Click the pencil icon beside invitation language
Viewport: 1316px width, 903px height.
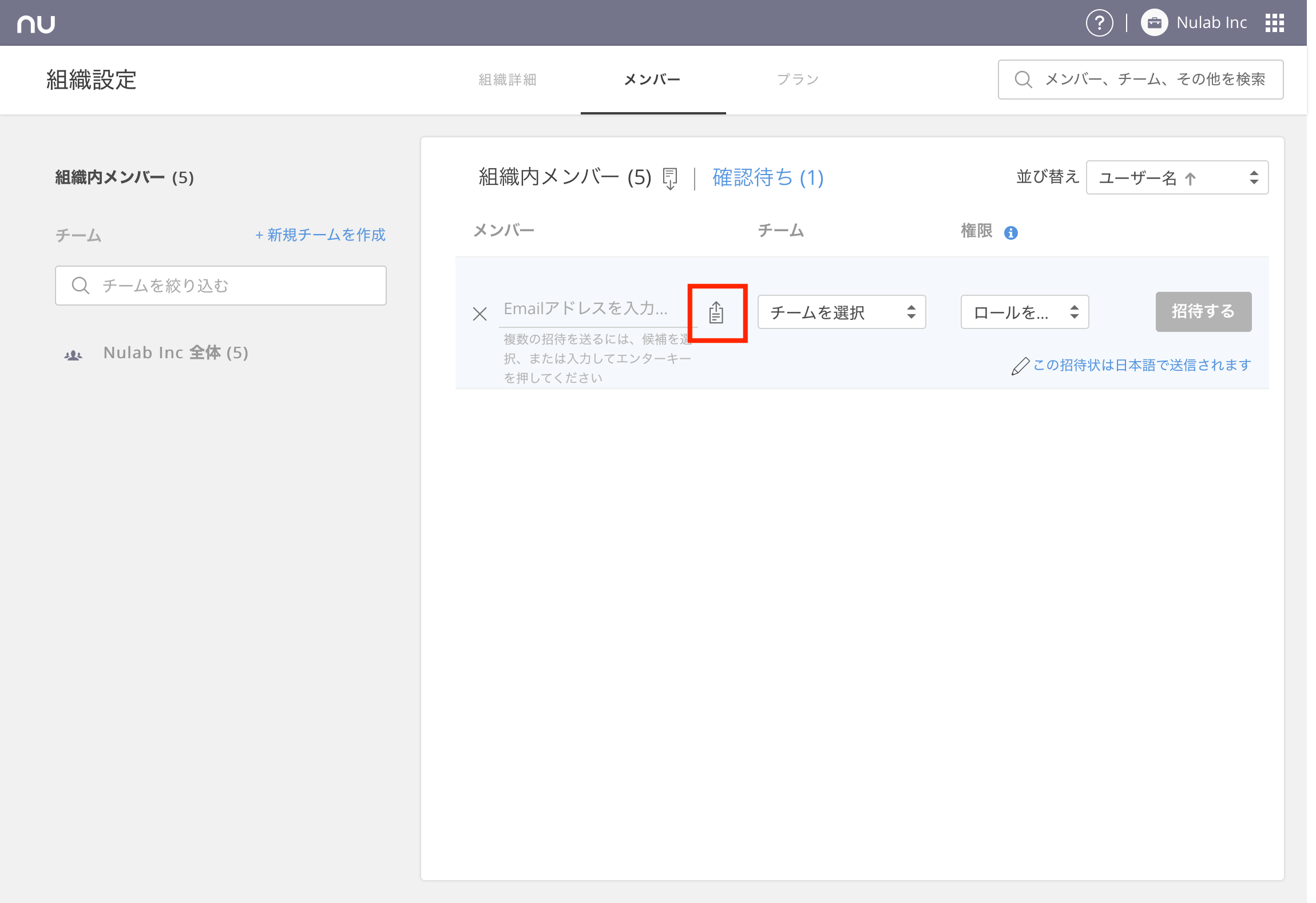pos(1020,366)
